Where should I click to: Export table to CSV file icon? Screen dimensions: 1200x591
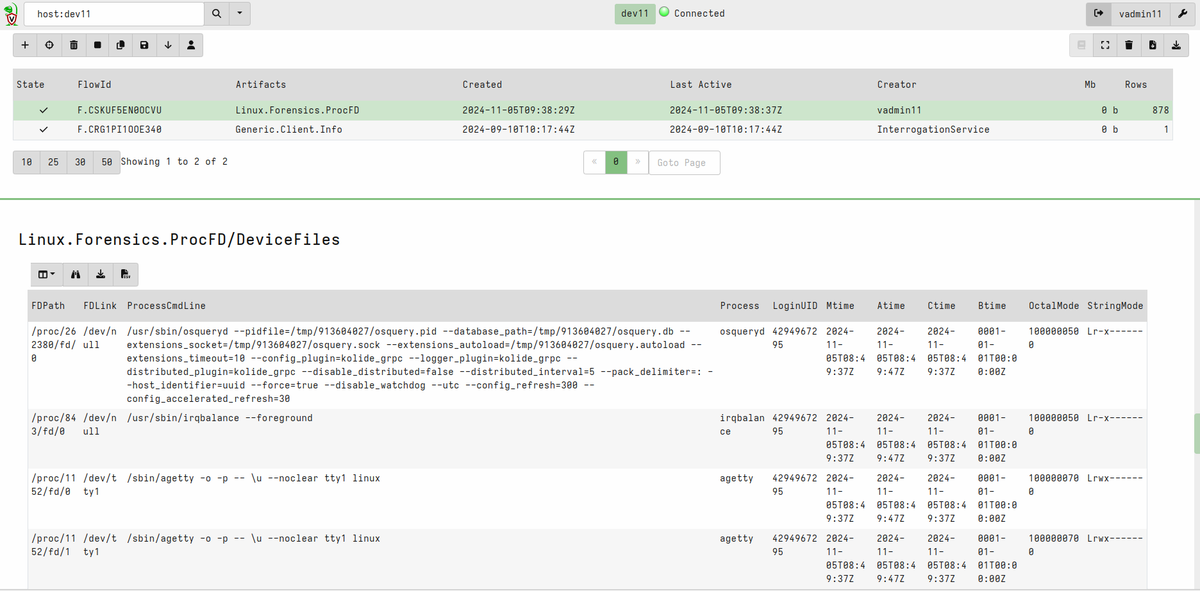125,274
